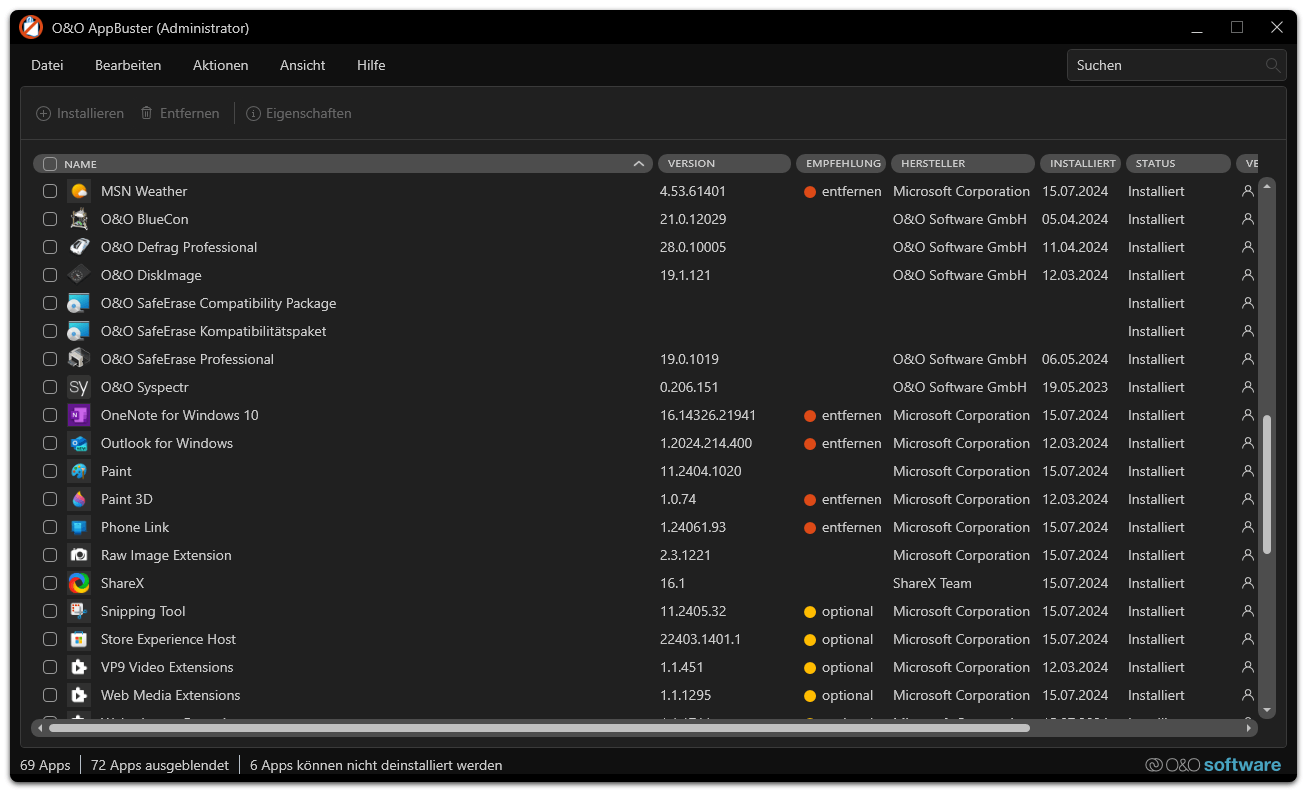This screenshot has width=1307, height=792.
Task: Click the horizontal scrollbar left arrow
Action: tap(39, 728)
